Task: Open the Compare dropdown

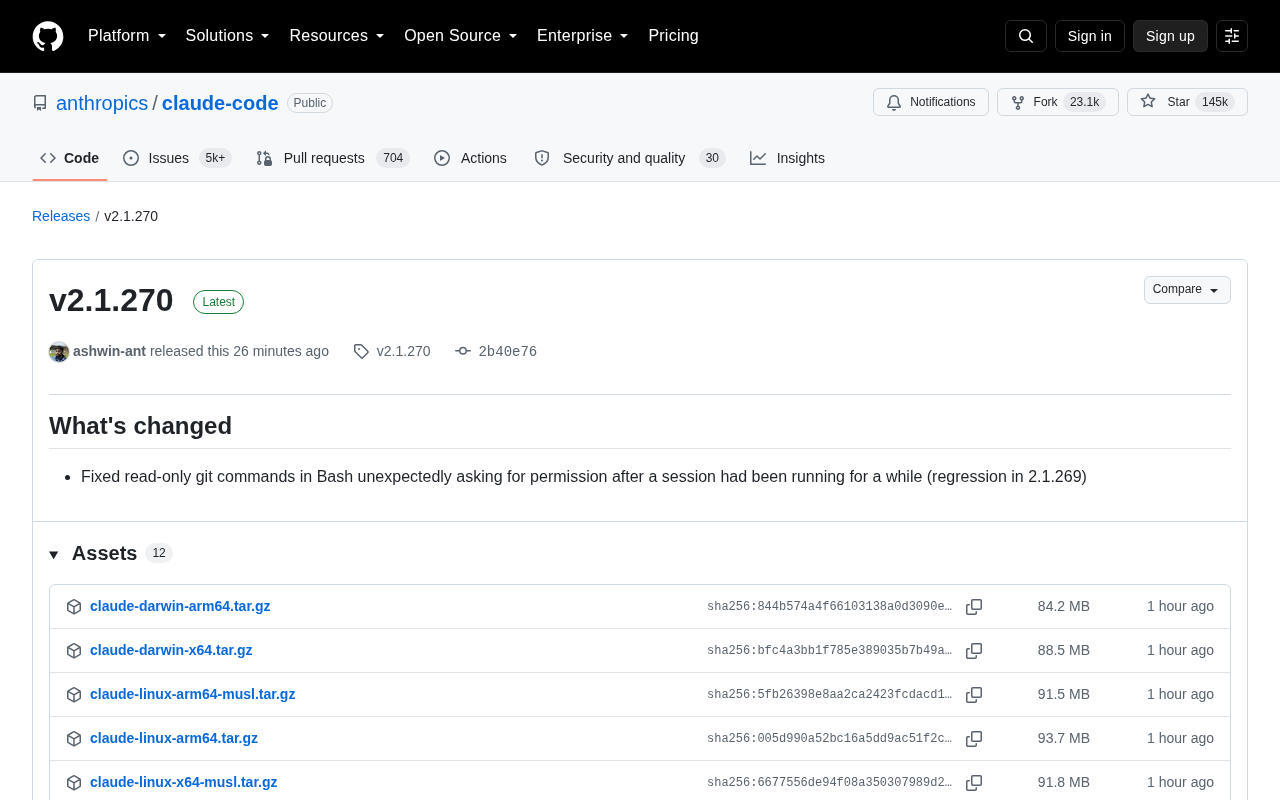Action: [1187, 290]
